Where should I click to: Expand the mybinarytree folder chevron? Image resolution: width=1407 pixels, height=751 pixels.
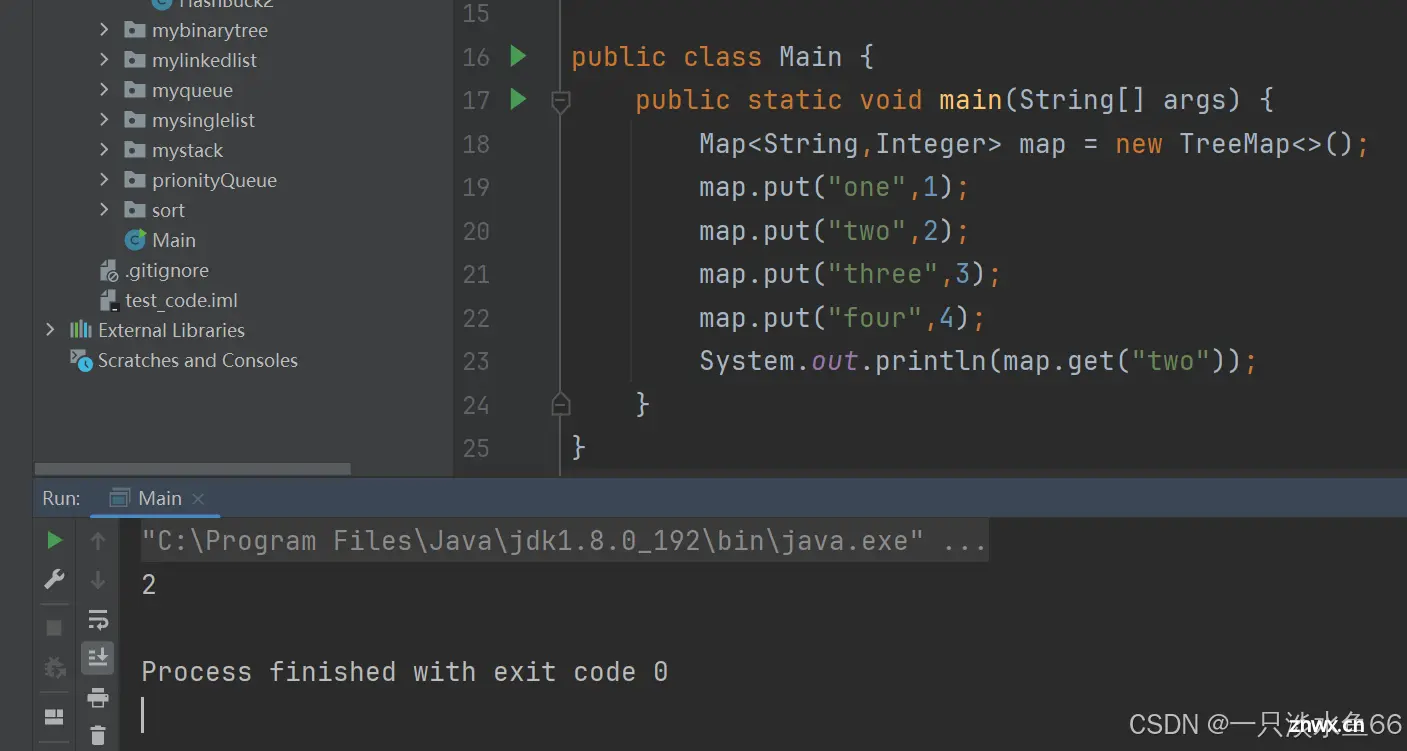click(104, 30)
